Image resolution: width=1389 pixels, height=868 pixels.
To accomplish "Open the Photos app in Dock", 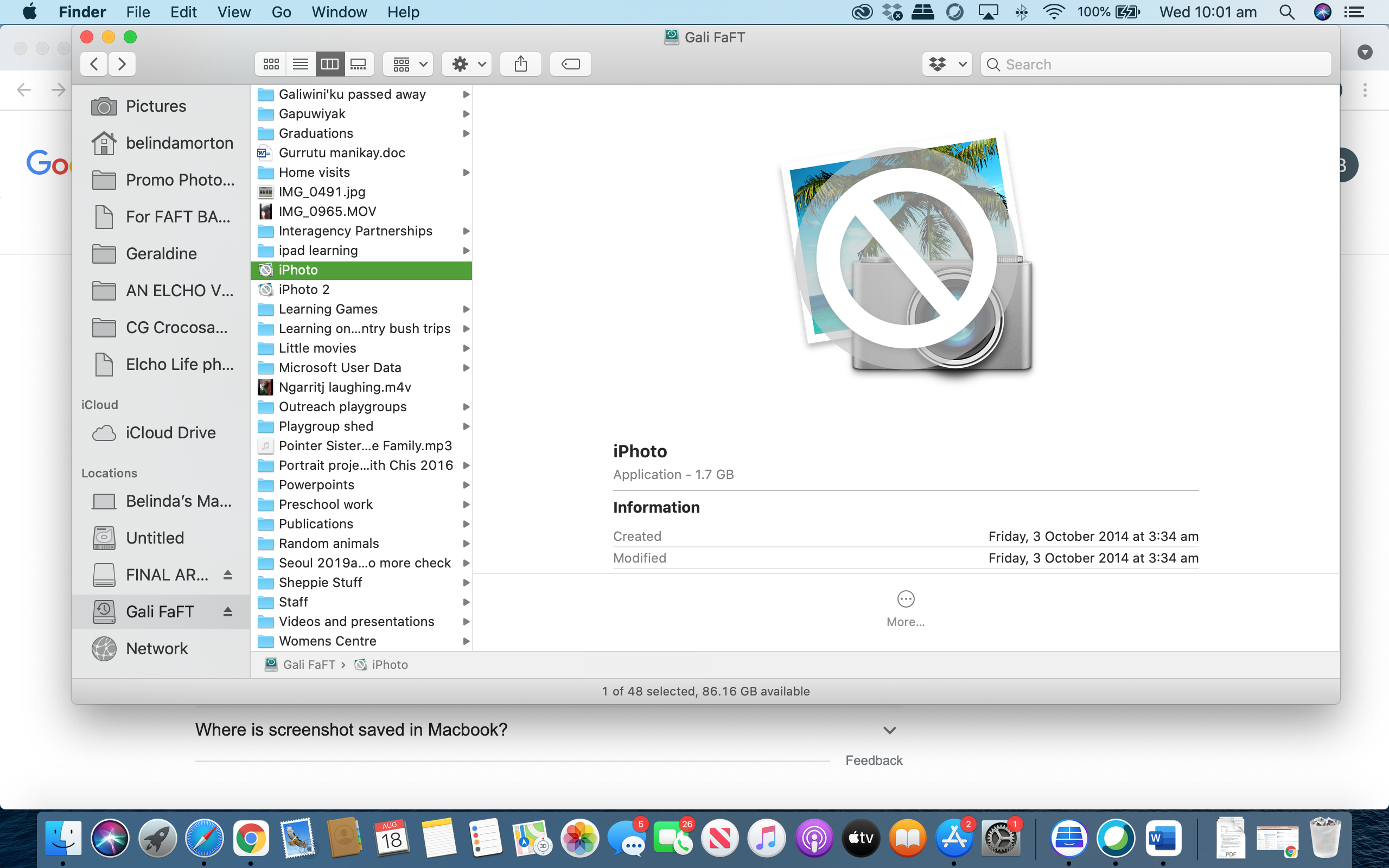I will pyautogui.click(x=579, y=839).
